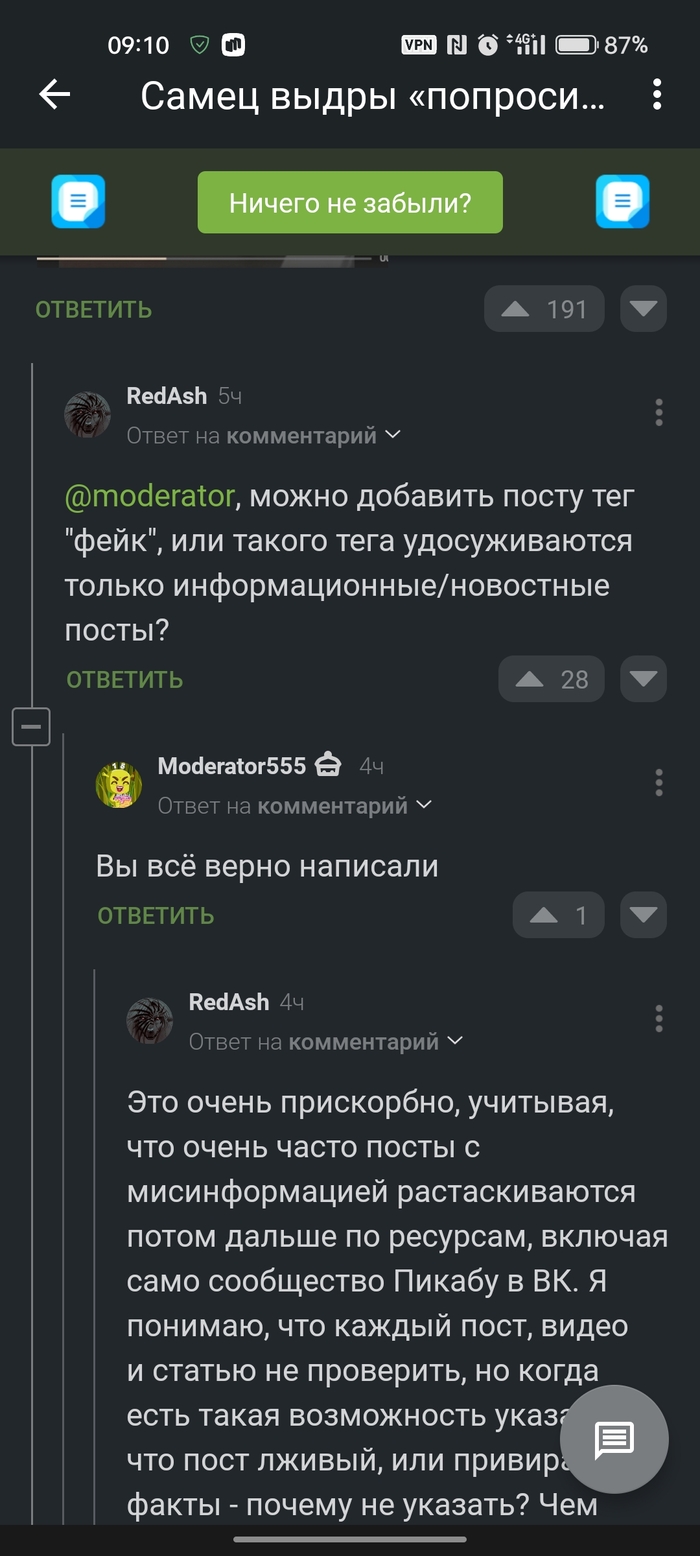700x1556 pixels.
Task: Open the three-dot overflow menu in header
Action: click(x=657, y=95)
